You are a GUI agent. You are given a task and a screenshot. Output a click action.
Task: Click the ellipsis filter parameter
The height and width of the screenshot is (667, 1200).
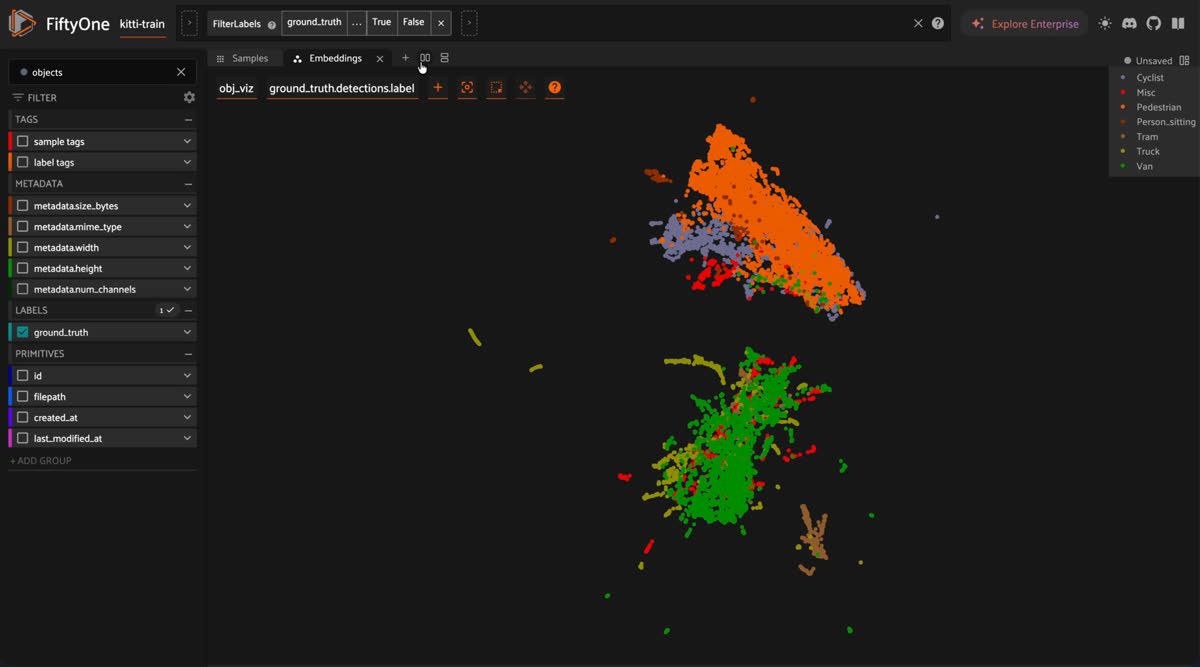pyautogui.click(x=357, y=22)
